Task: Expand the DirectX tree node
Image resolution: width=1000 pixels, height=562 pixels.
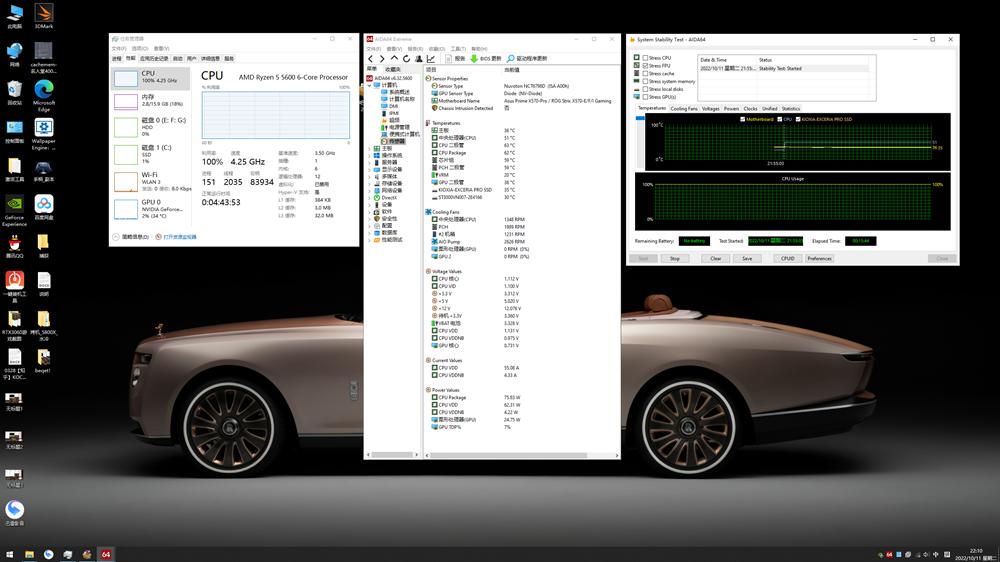Action: tap(370, 197)
